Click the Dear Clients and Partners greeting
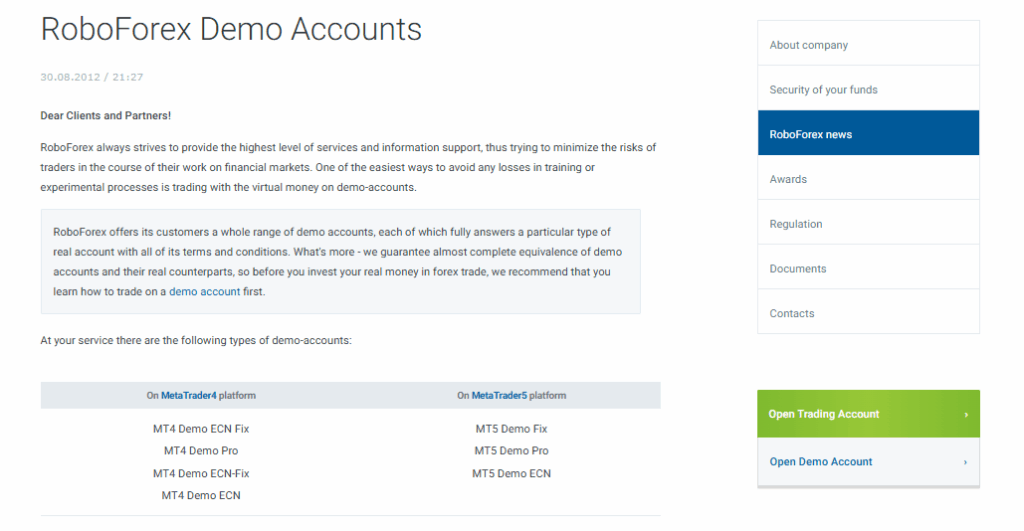Screen dimensions: 1024x531 106,116
